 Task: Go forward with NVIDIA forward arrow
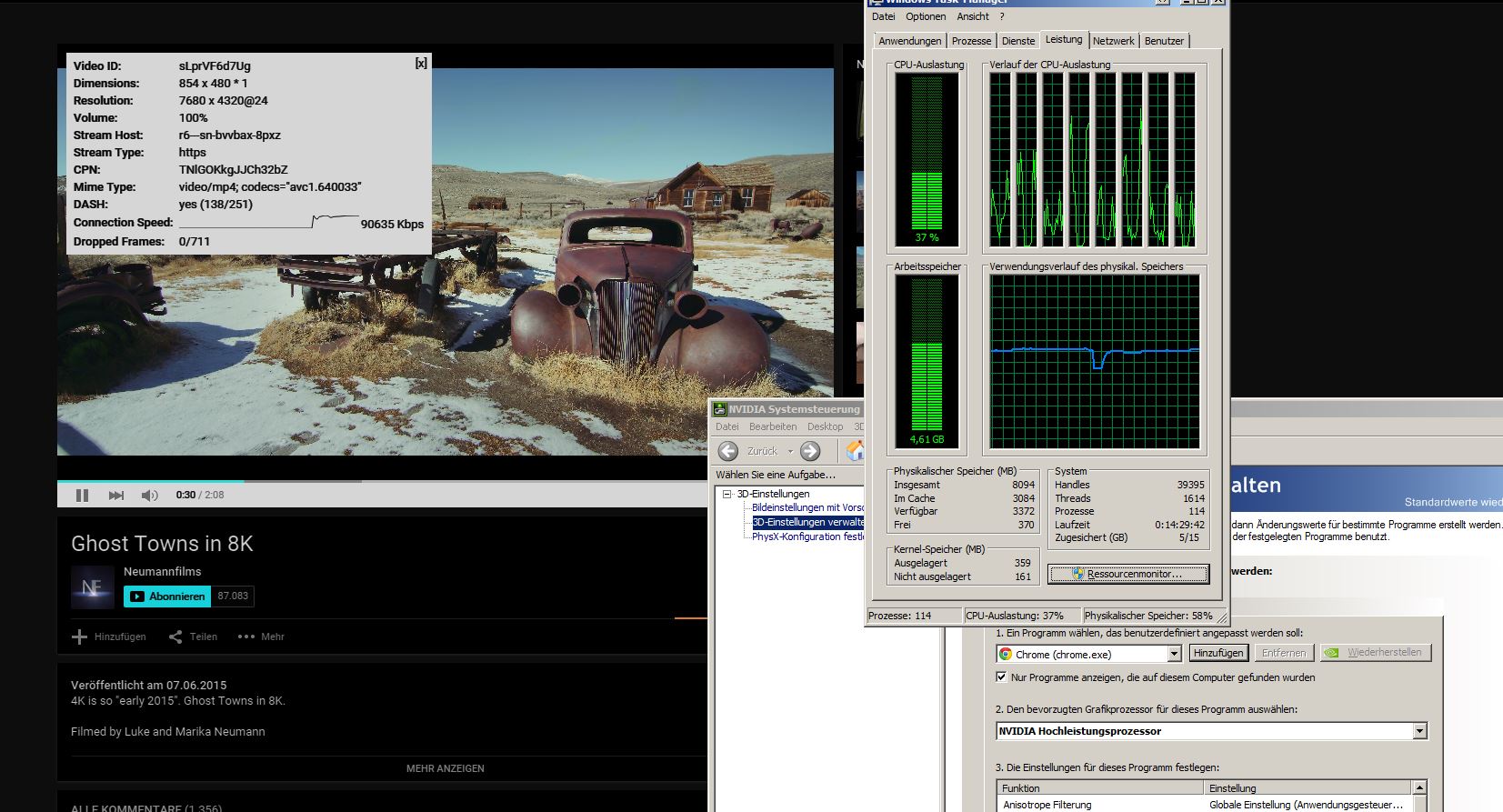810,451
